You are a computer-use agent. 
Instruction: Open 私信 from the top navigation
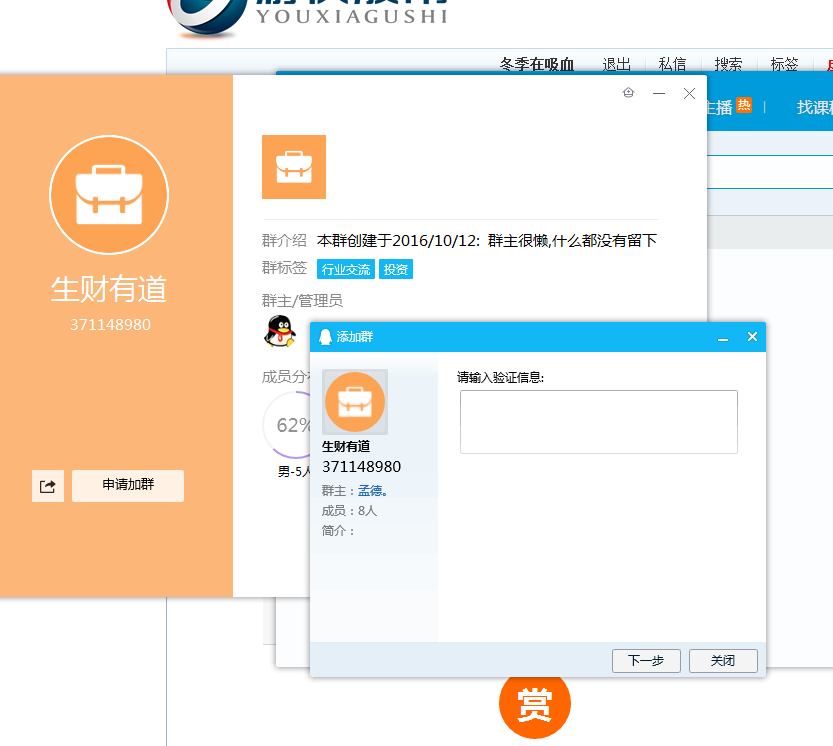tap(673, 65)
